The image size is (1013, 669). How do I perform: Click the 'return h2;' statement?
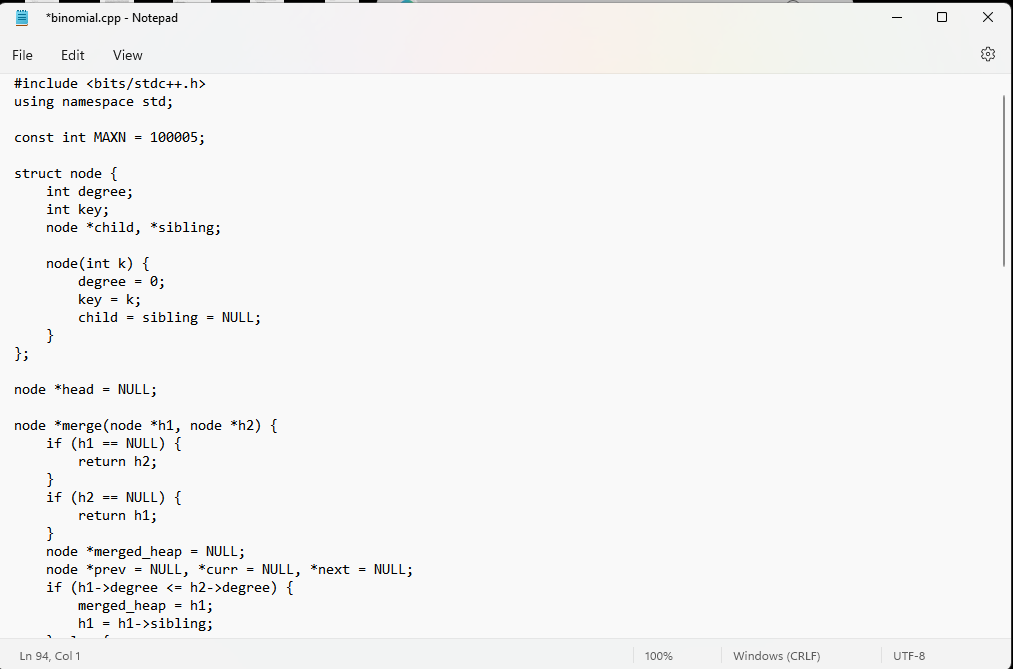116,461
